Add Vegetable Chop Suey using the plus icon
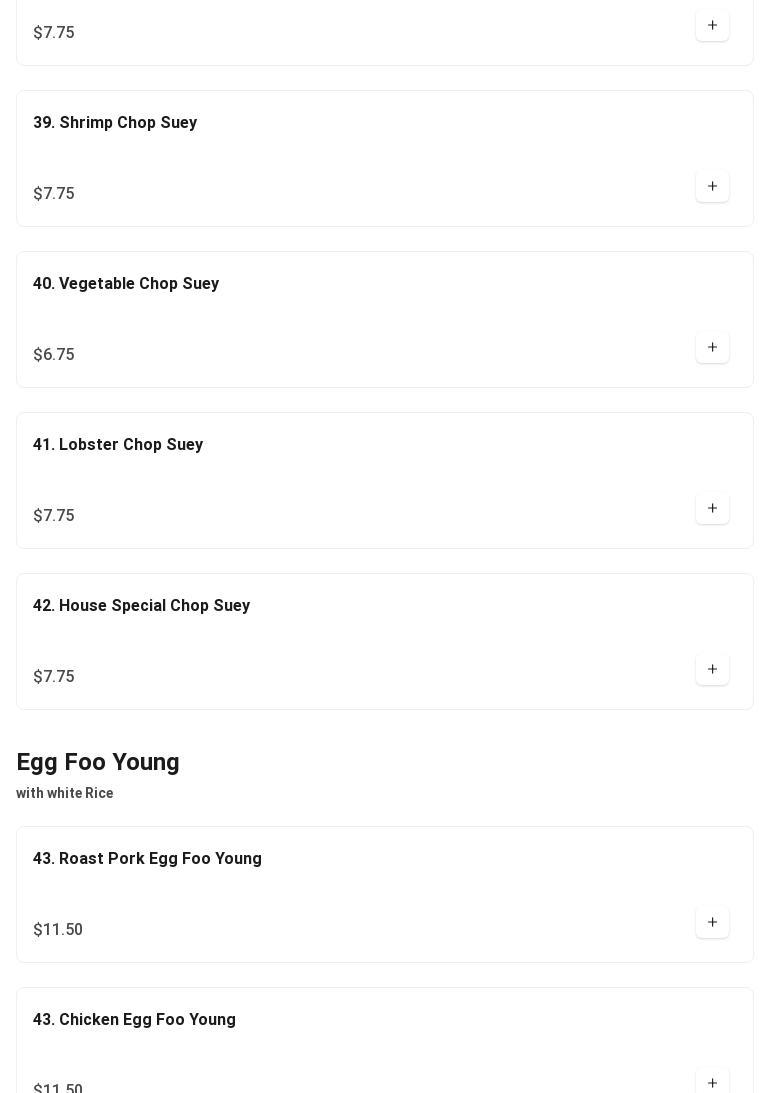Viewport: 770px width, 1093px height. click(712, 347)
